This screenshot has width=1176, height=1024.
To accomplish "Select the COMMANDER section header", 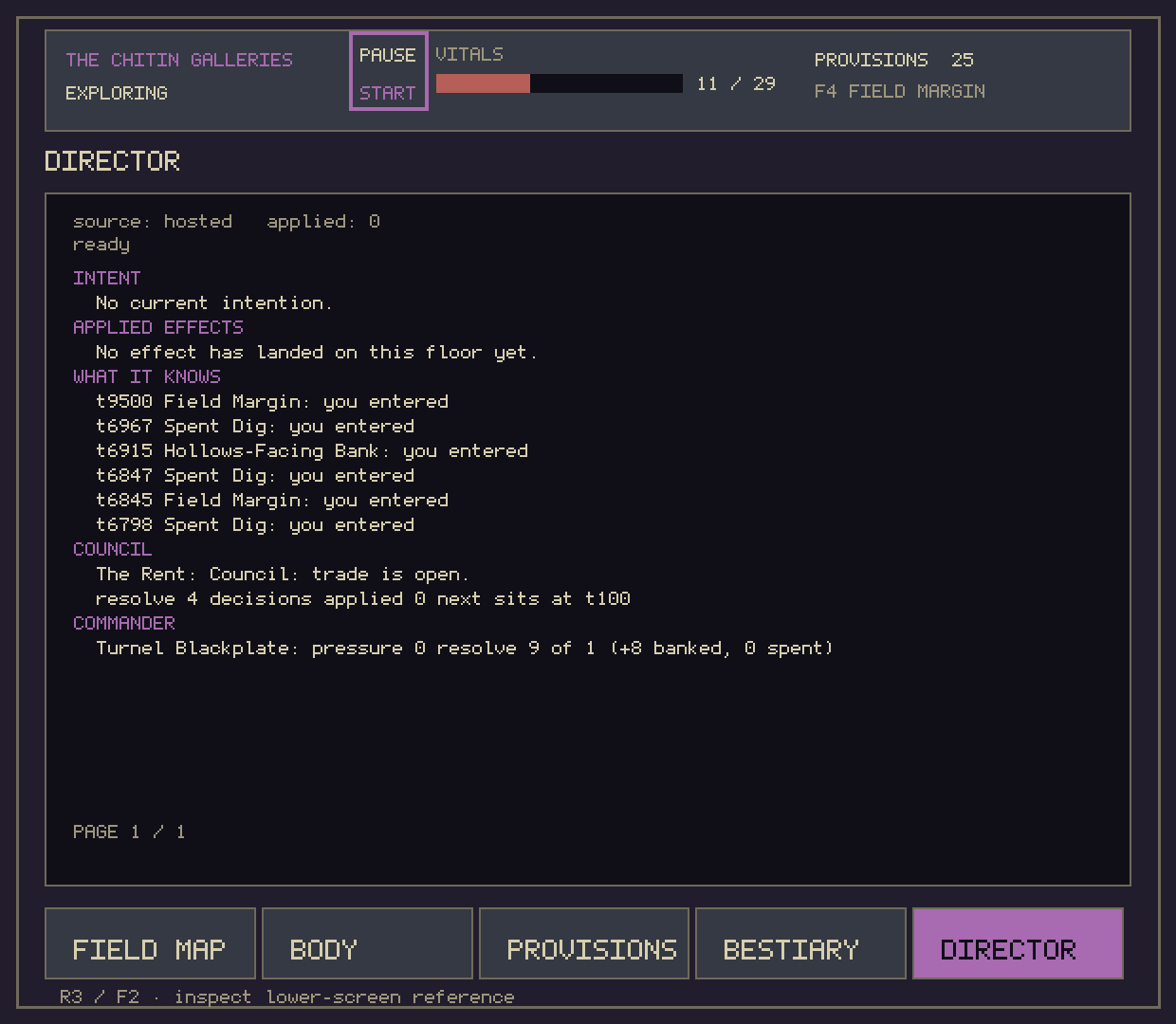I will coord(124,623).
